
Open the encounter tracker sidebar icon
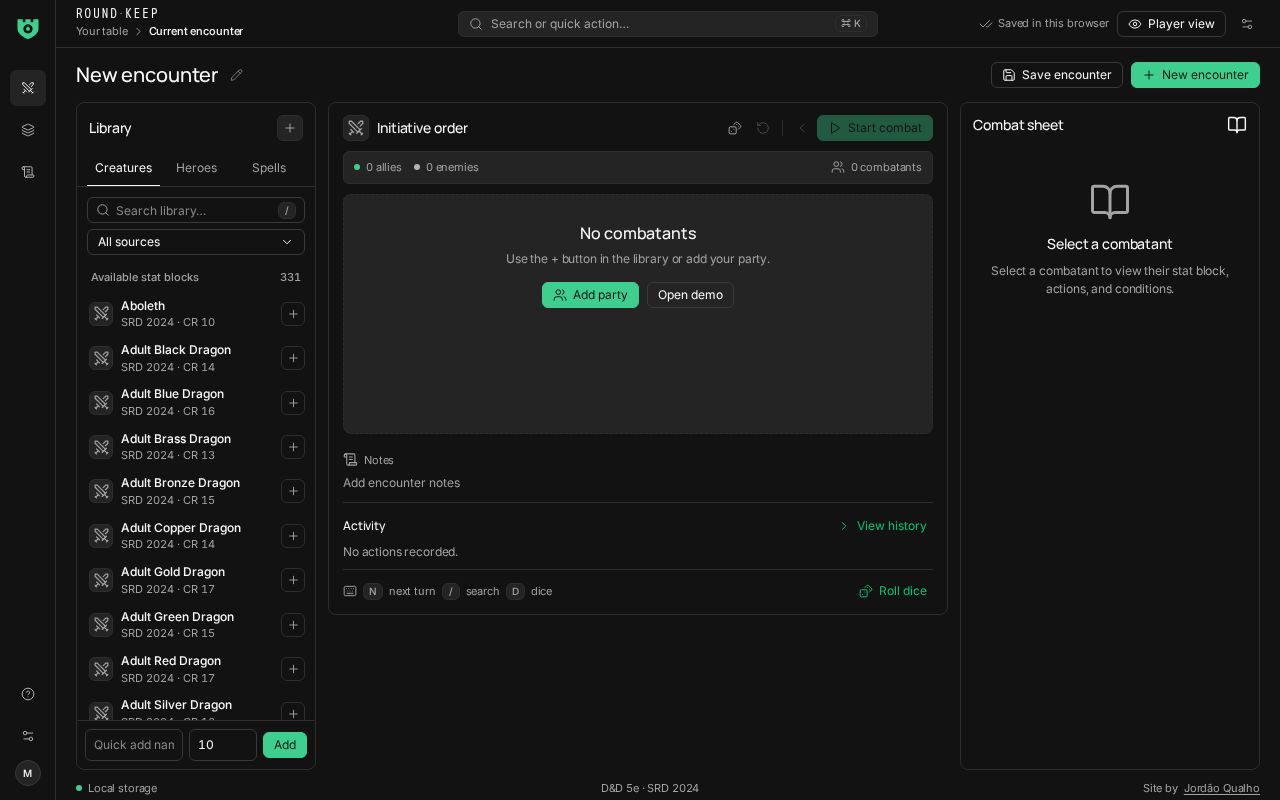pos(28,88)
